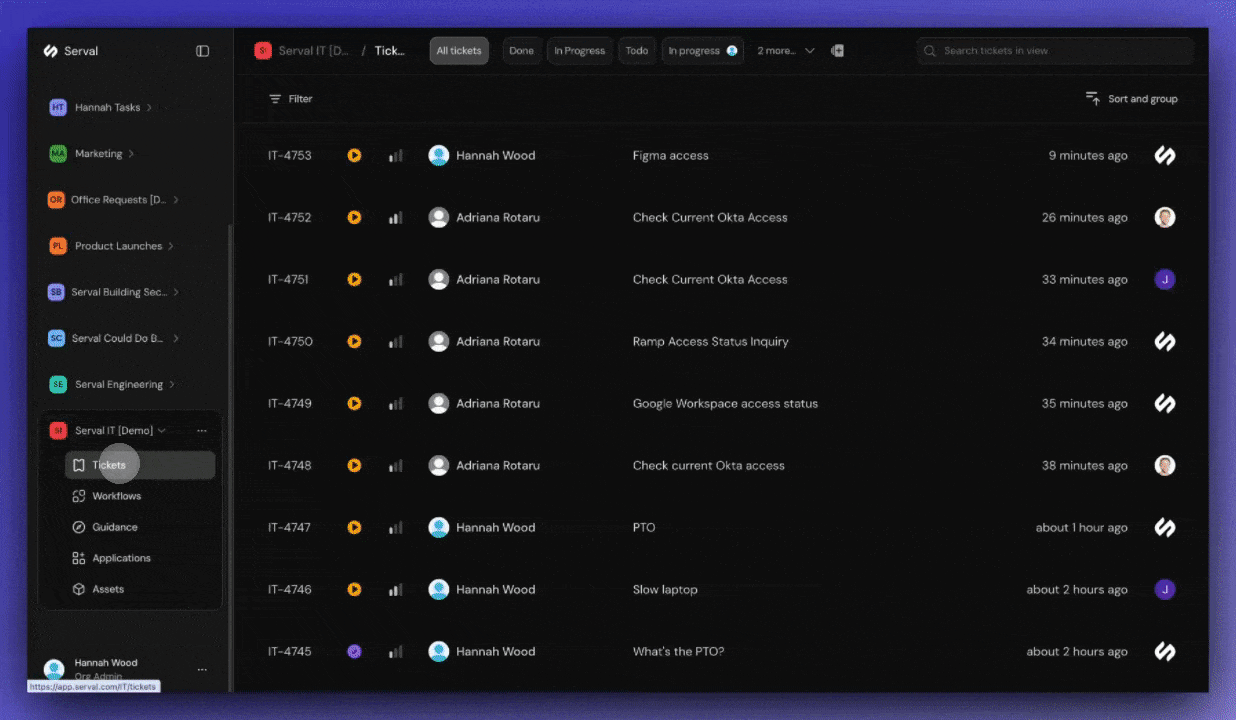Click the assignee avatar on IT-4752 row
This screenshot has width=1236, height=720.
click(x=1165, y=218)
